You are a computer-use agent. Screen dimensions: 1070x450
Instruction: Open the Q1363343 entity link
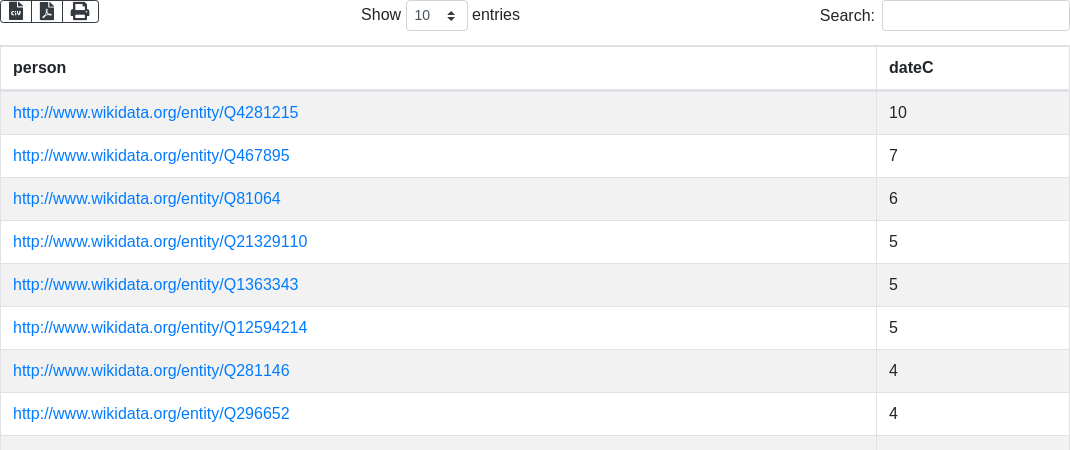(x=156, y=285)
